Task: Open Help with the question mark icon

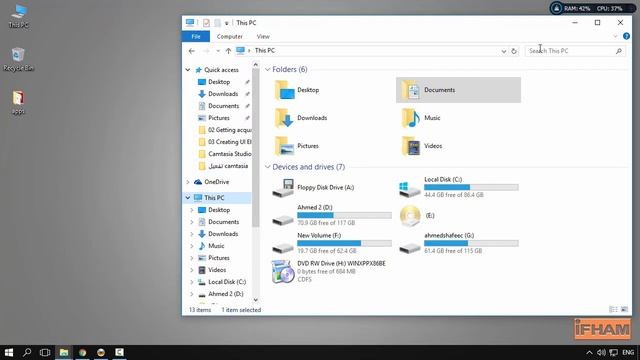Action: click(626, 36)
